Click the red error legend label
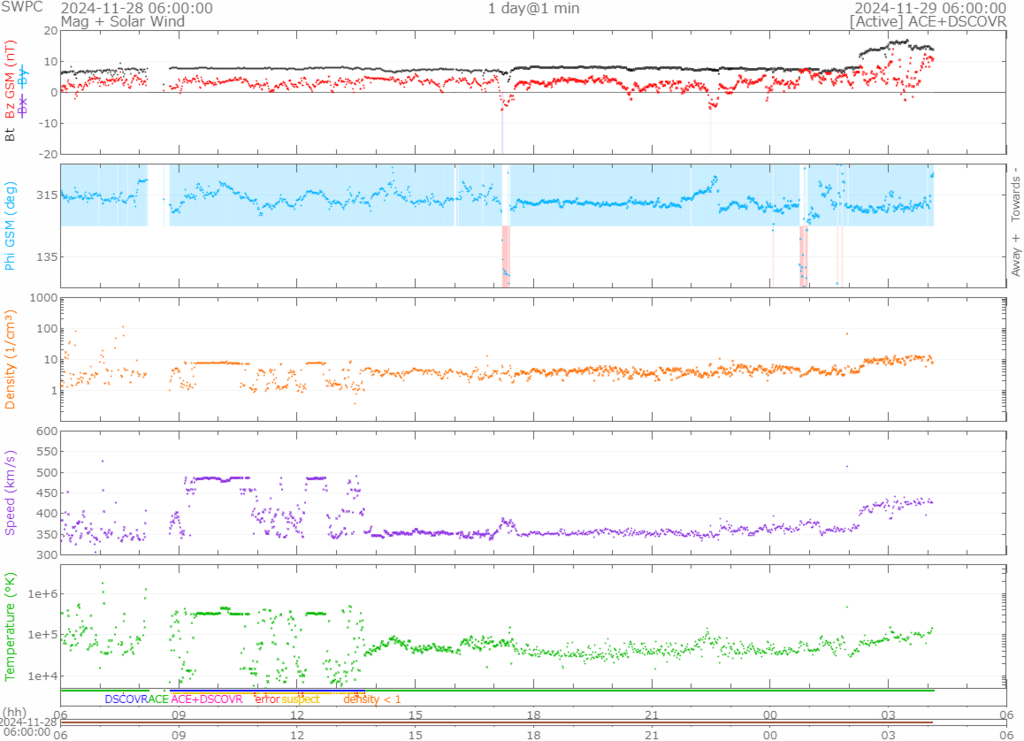Viewport: 1024px width, 741px height. point(267,699)
